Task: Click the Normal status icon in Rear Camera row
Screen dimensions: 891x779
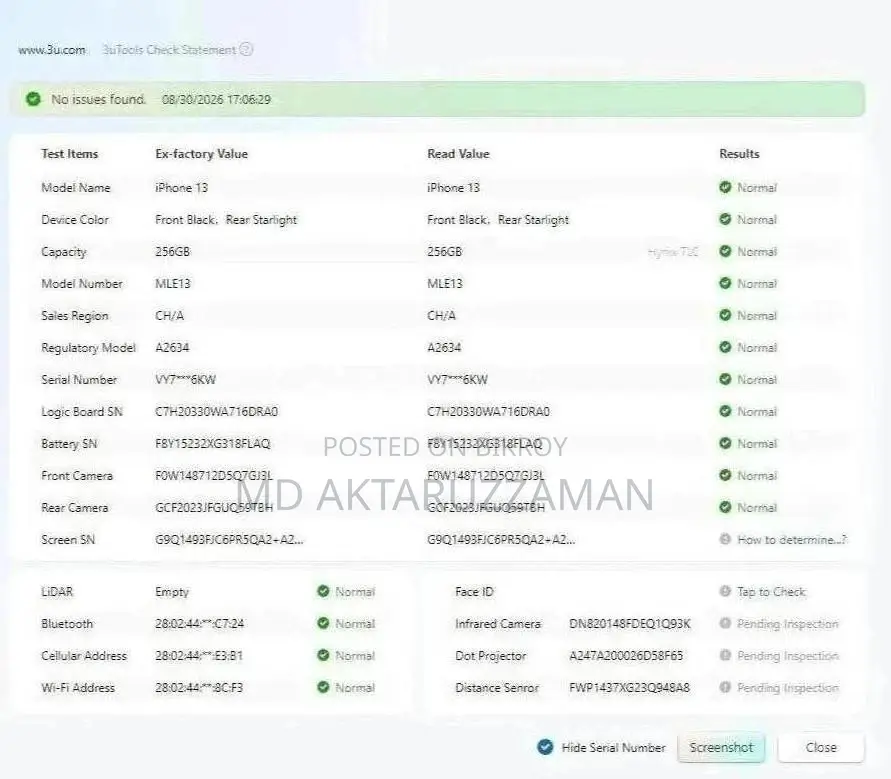Action: tap(725, 507)
